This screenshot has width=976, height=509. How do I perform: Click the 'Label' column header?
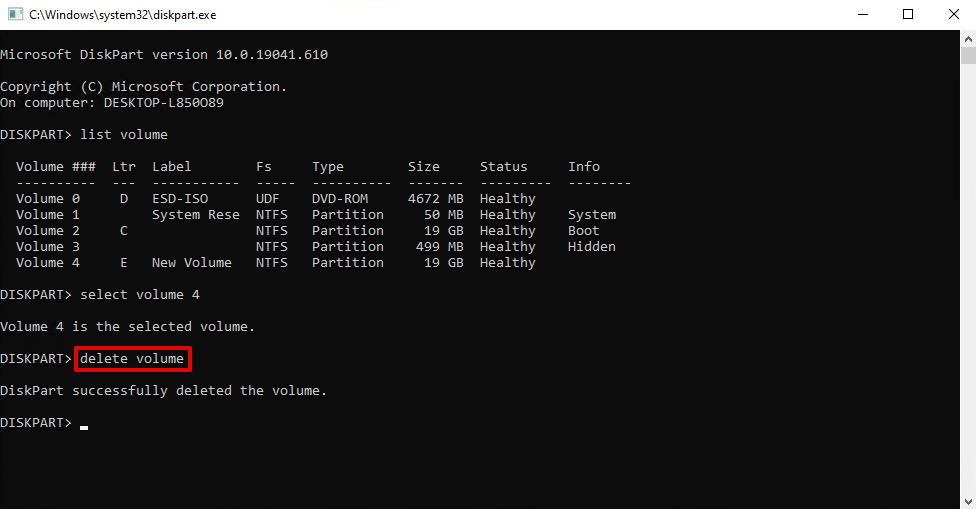coord(172,167)
